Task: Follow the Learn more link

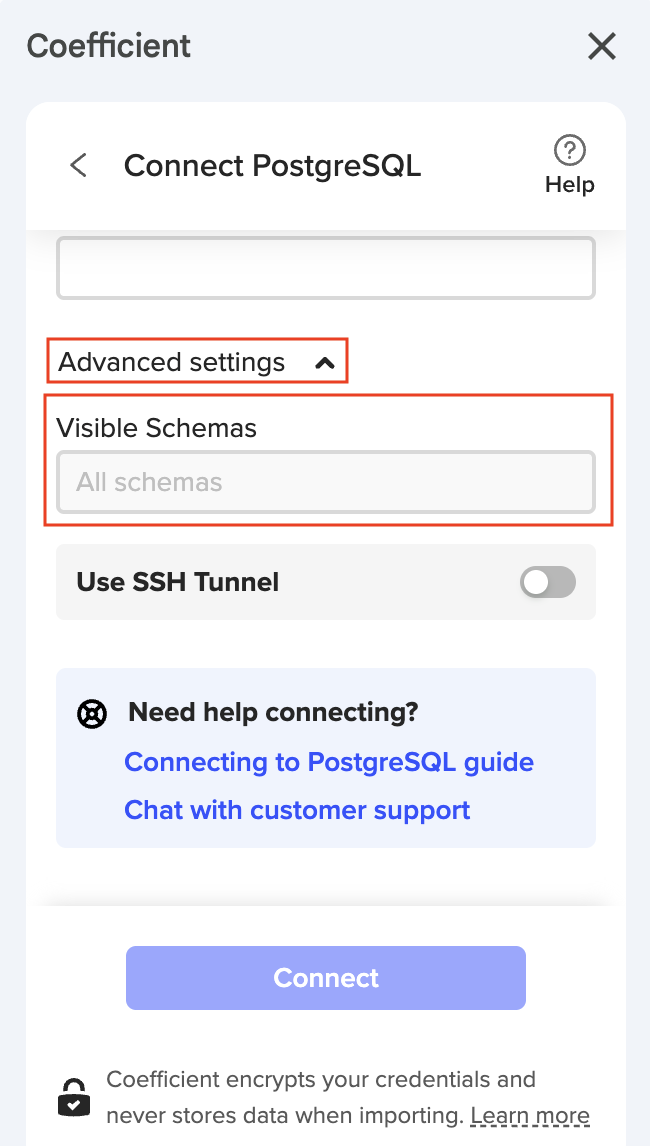Action: (x=530, y=1115)
